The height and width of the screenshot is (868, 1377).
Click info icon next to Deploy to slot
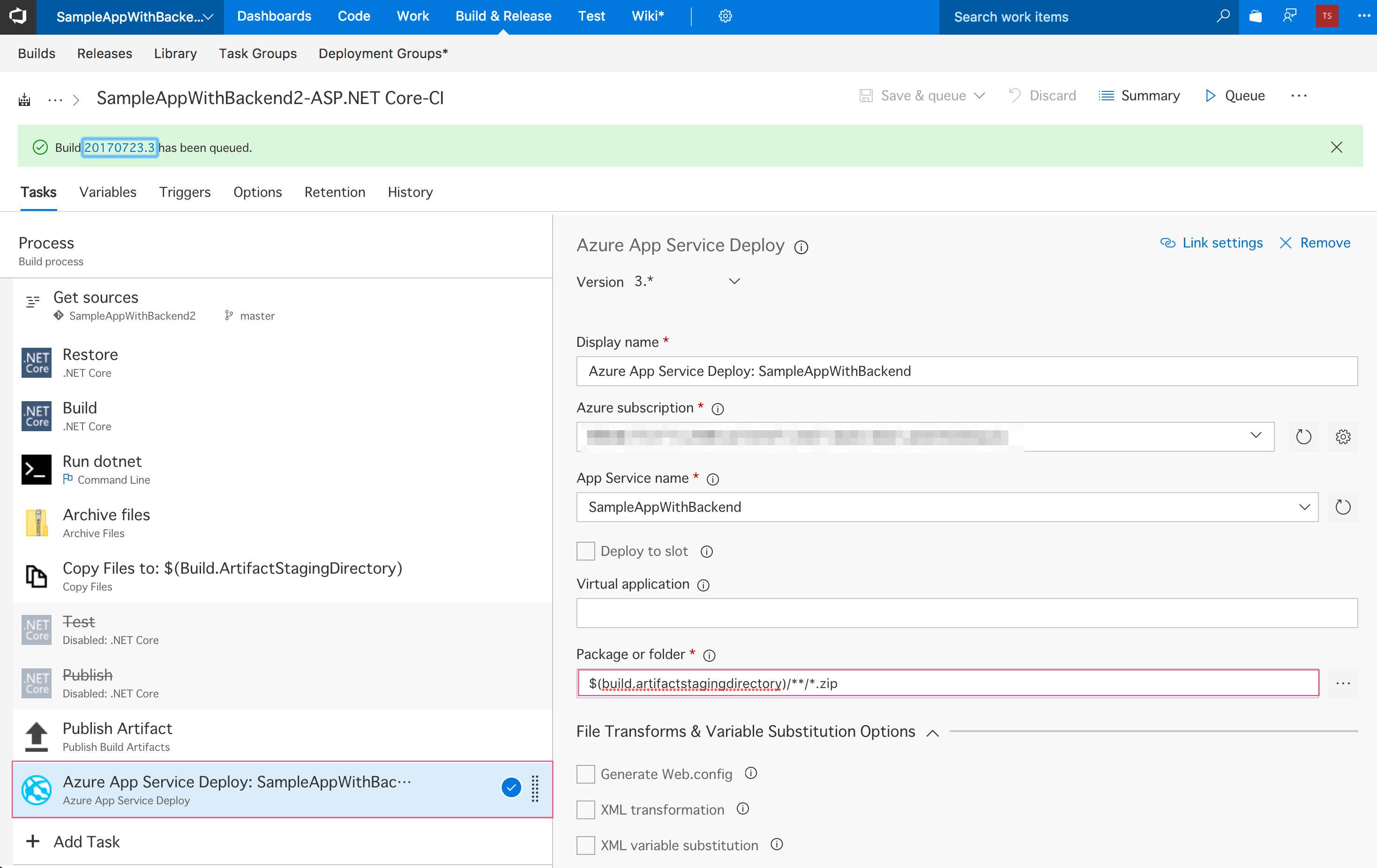pyautogui.click(x=707, y=552)
